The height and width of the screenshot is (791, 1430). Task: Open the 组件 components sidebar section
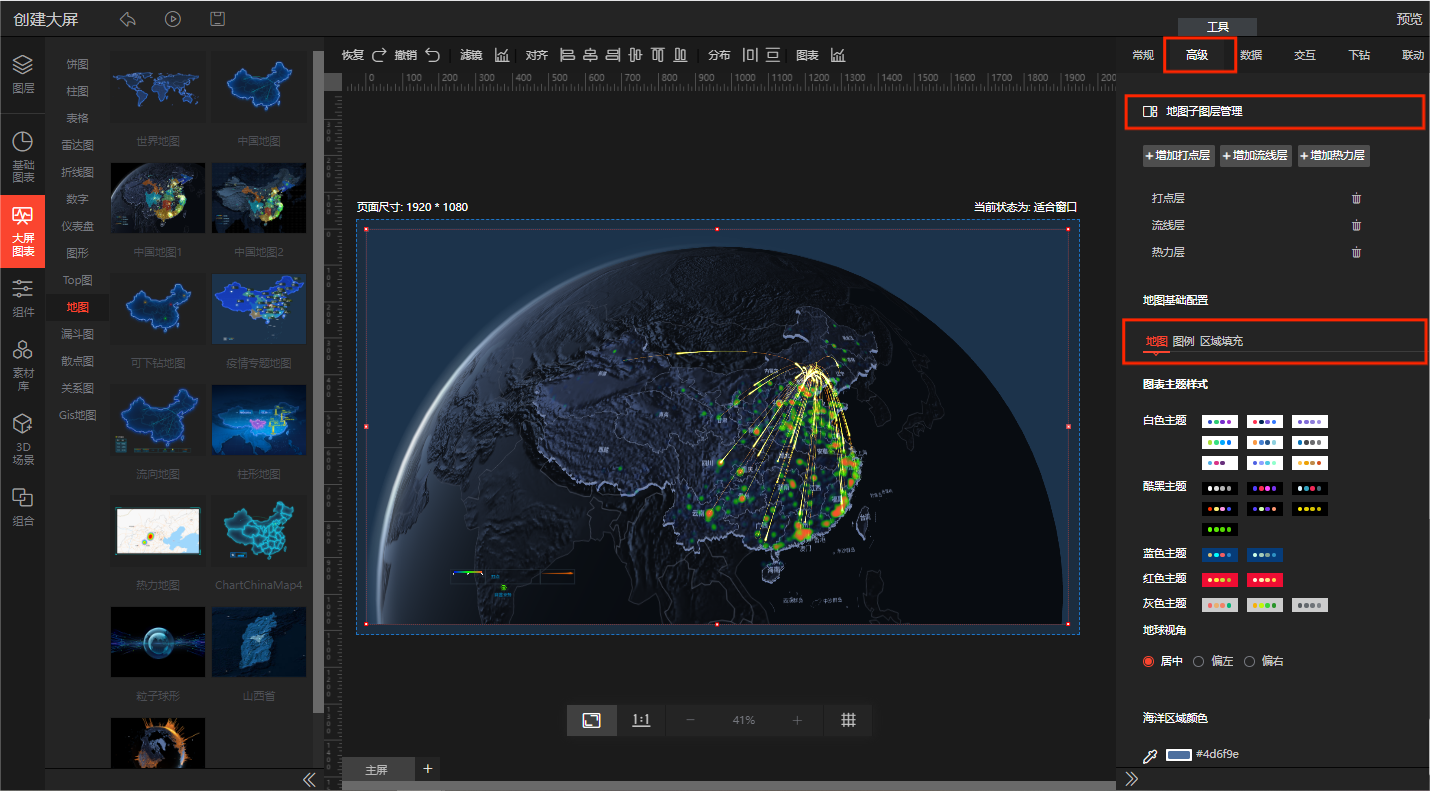point(22,299)
